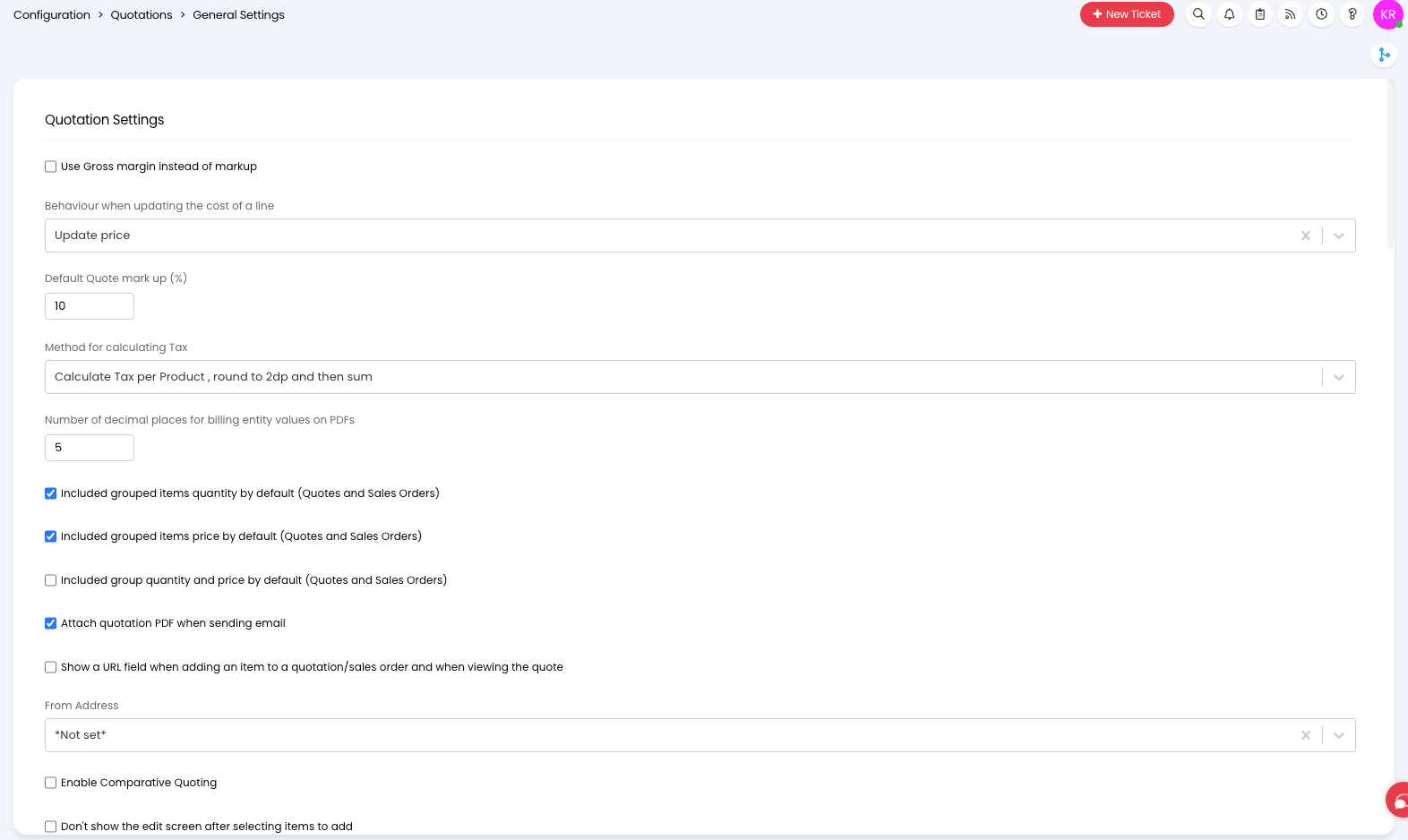The image size is (1408, 840).
Task: Open the RSS feed icon
Action: click(1291, 14)
